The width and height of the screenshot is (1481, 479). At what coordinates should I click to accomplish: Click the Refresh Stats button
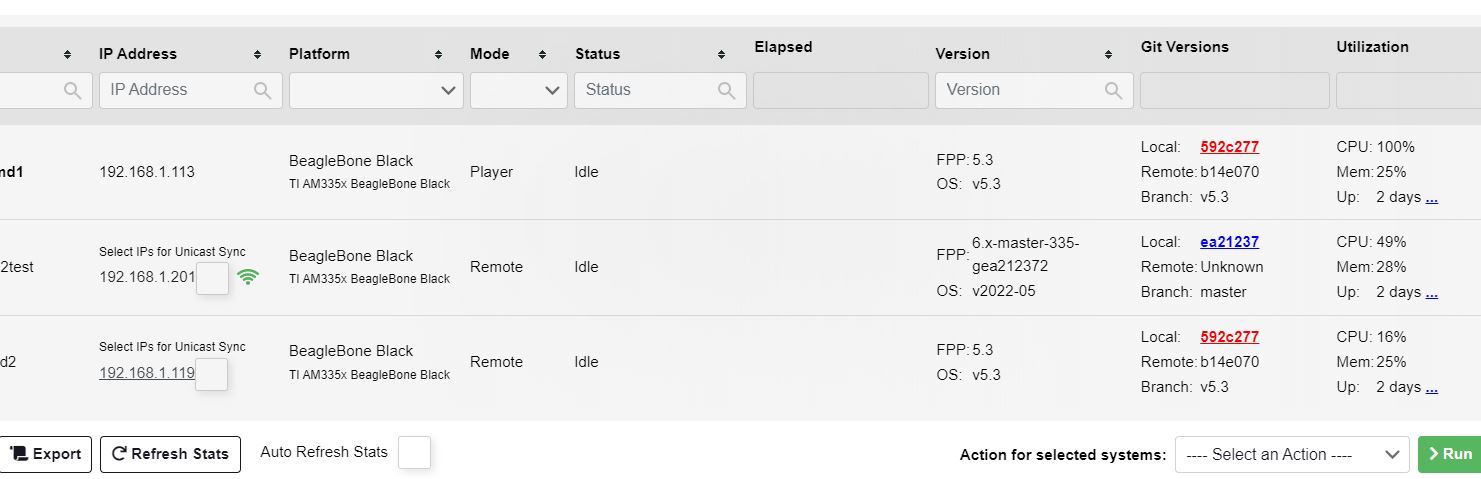[x=170, y=454]
